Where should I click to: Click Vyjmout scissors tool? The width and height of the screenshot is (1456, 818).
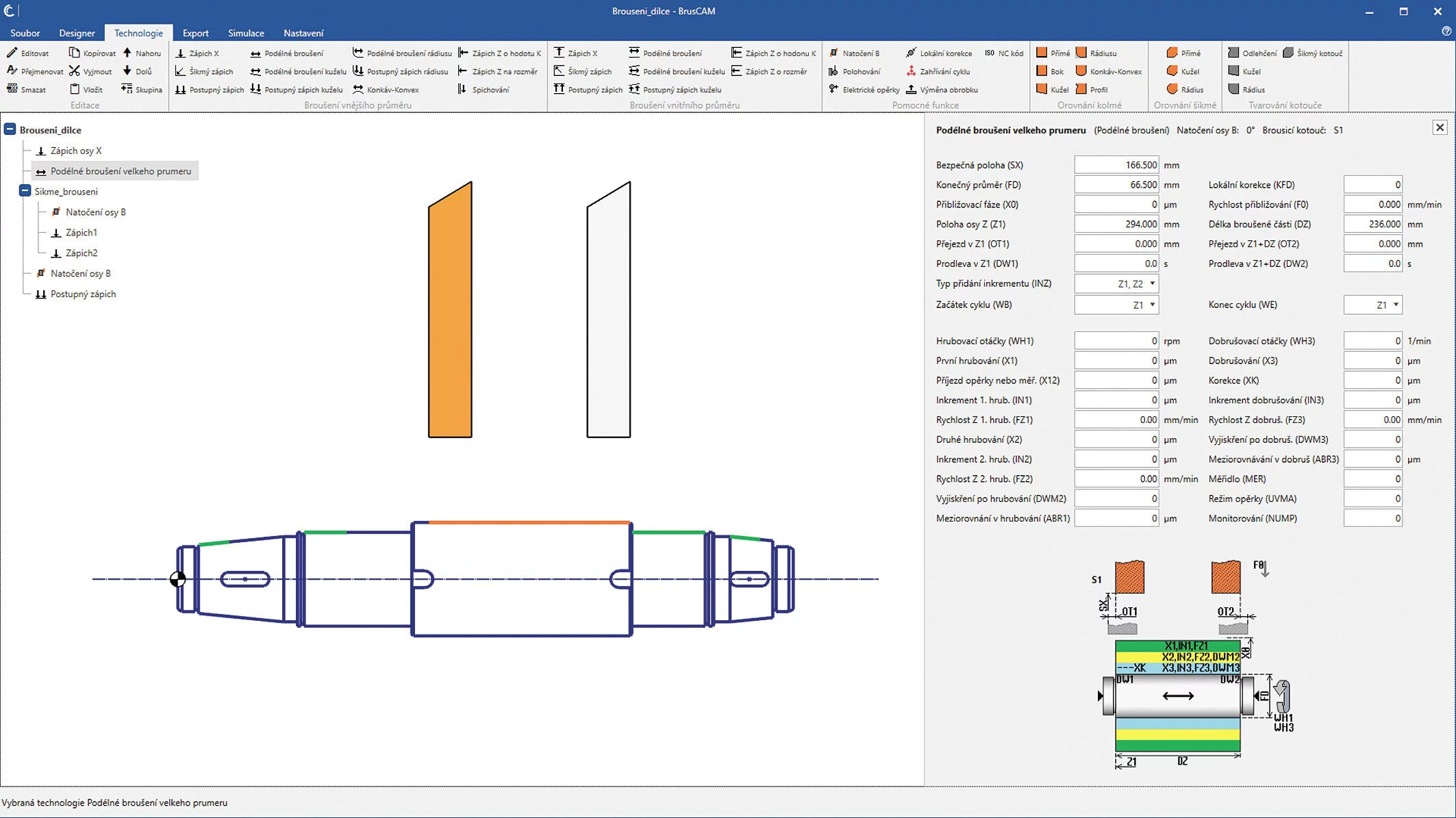click(x=90, y=71)
